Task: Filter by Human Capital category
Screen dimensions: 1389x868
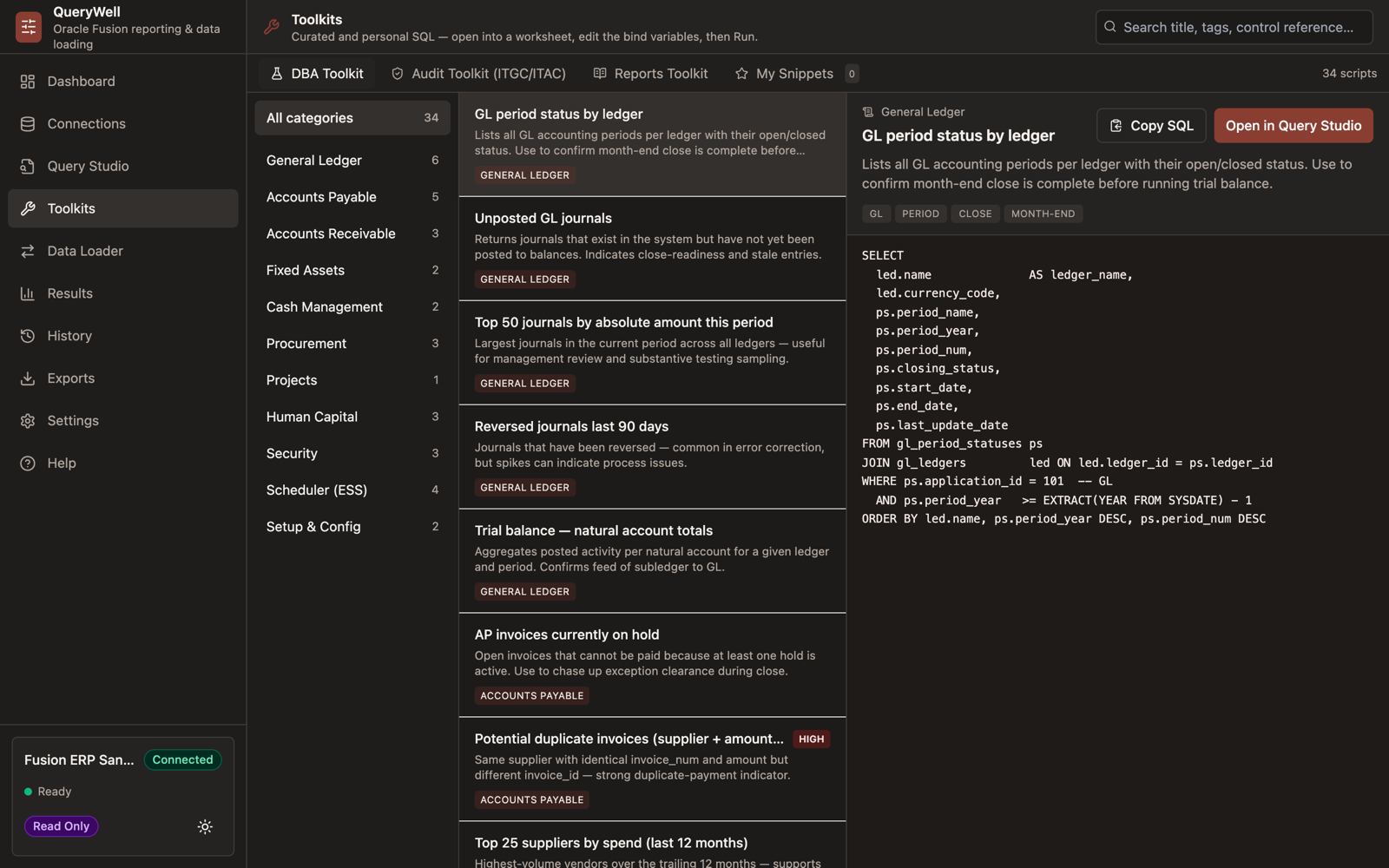Action: (x=352, y=417)
